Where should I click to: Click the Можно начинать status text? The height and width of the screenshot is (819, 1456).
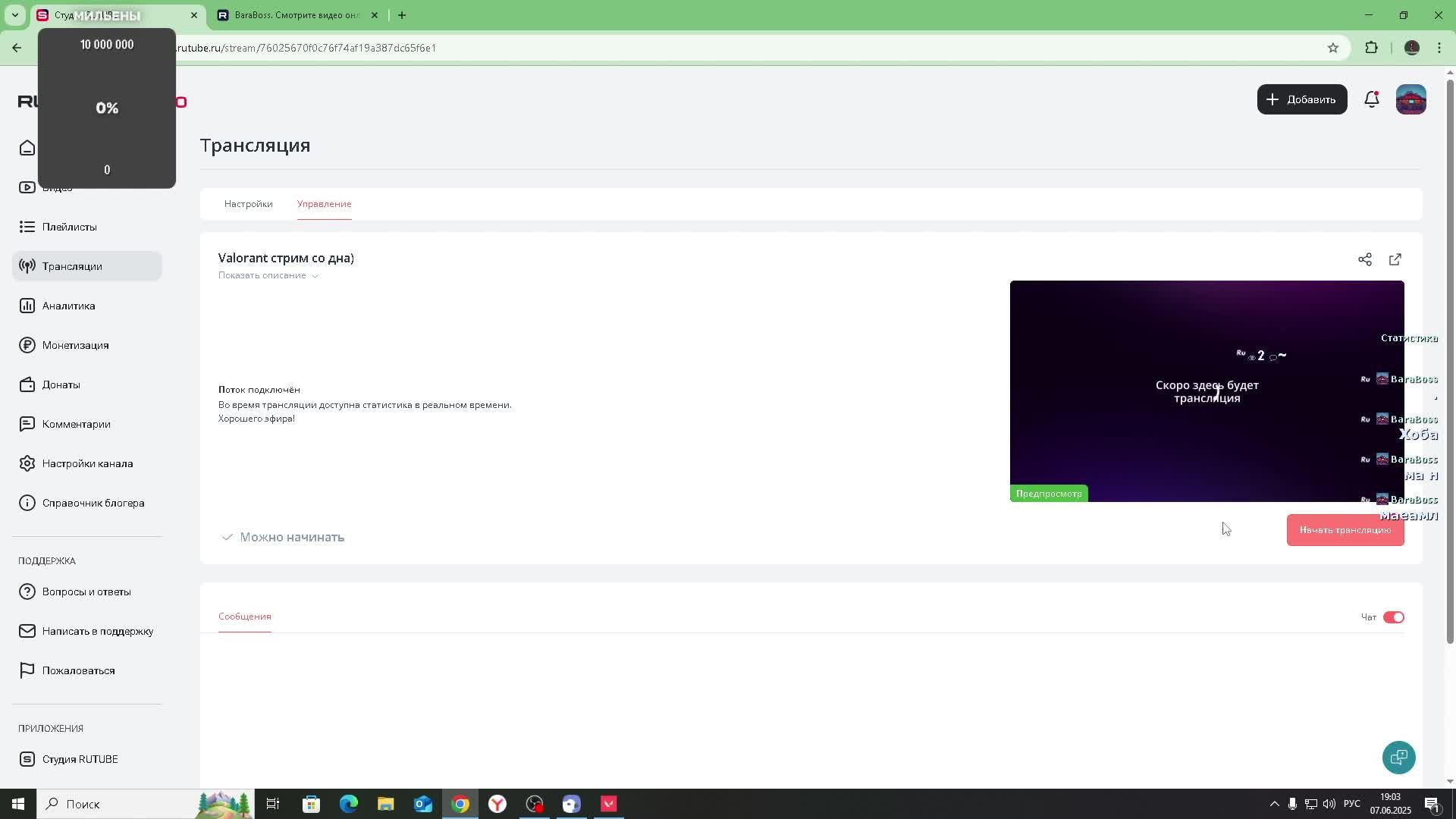point(292,537)
